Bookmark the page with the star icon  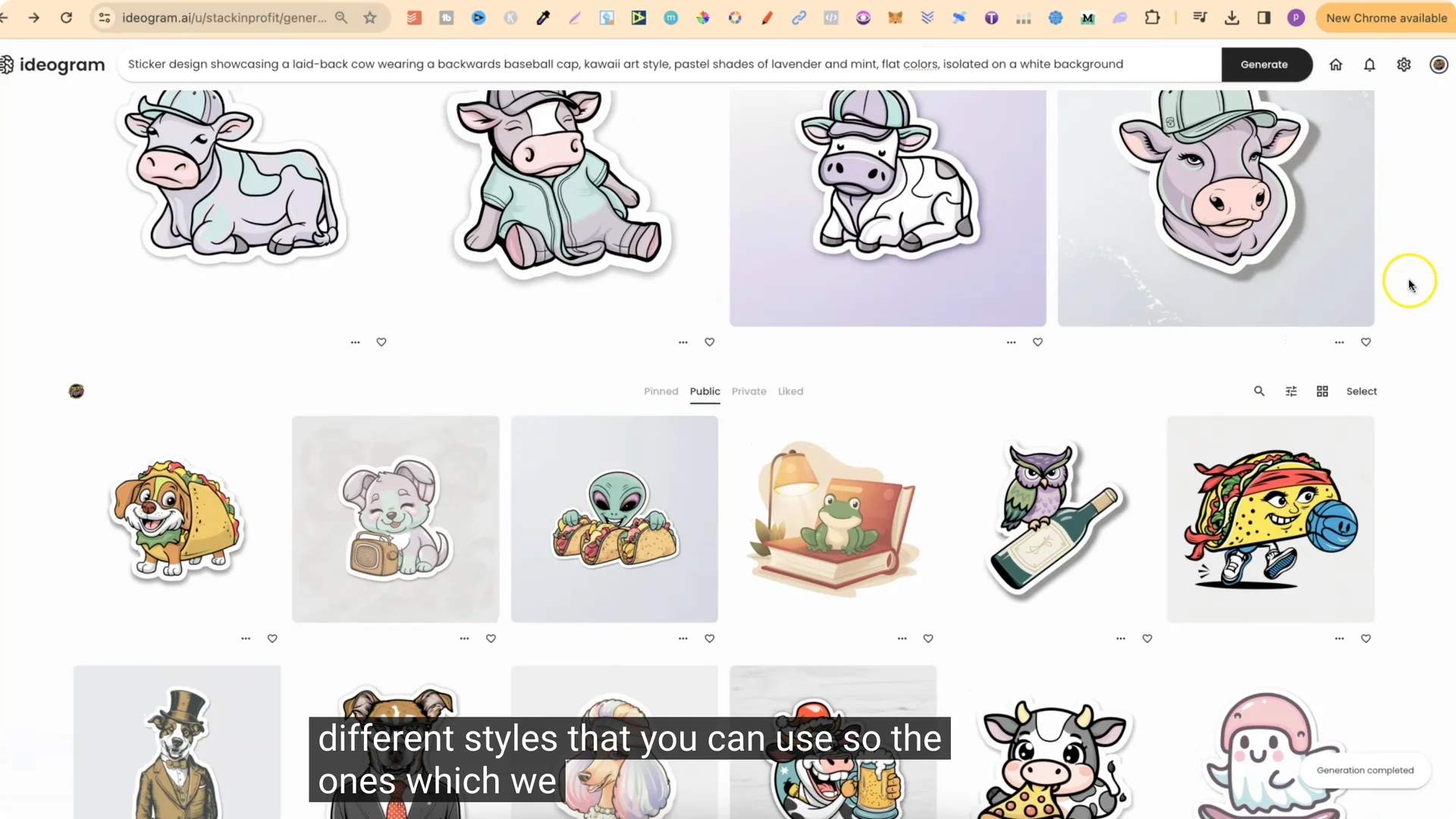[x=371, y=17]
